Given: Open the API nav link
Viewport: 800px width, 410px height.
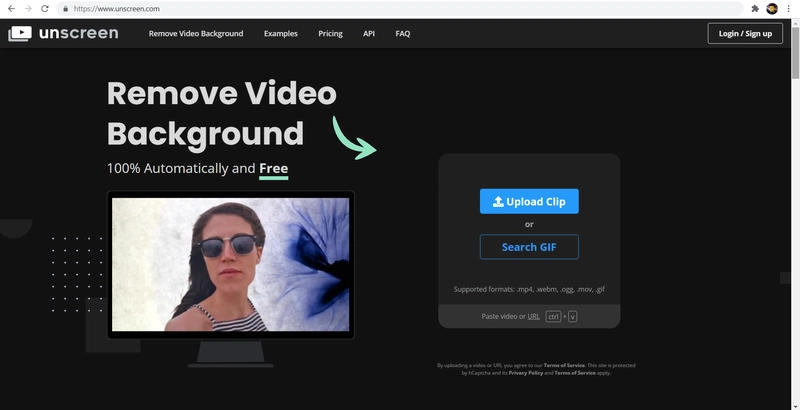Looking at the screenshot, I should 369,33.
